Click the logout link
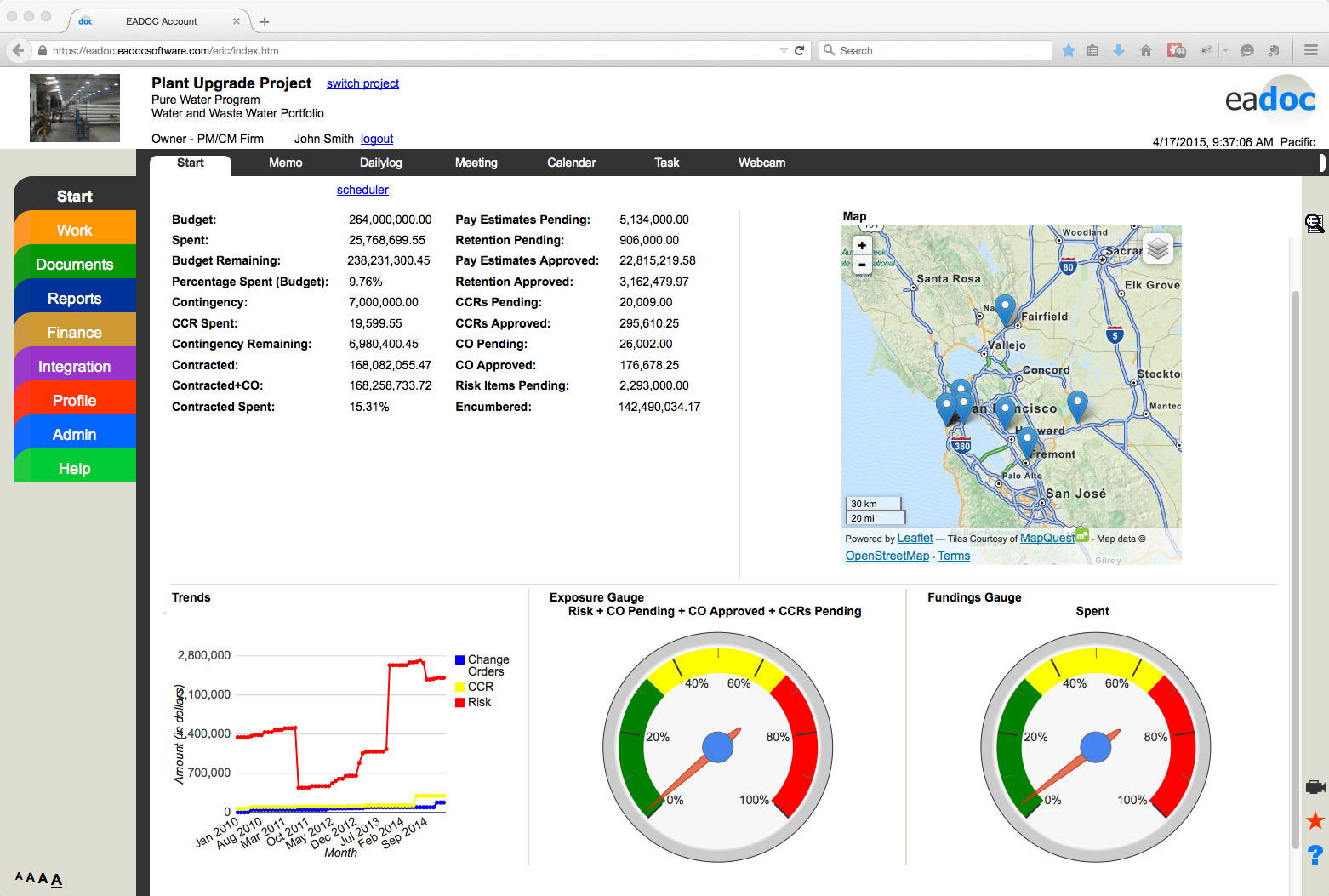The width and height of the screenshot is (1329, 896). (x=377, y=139)
